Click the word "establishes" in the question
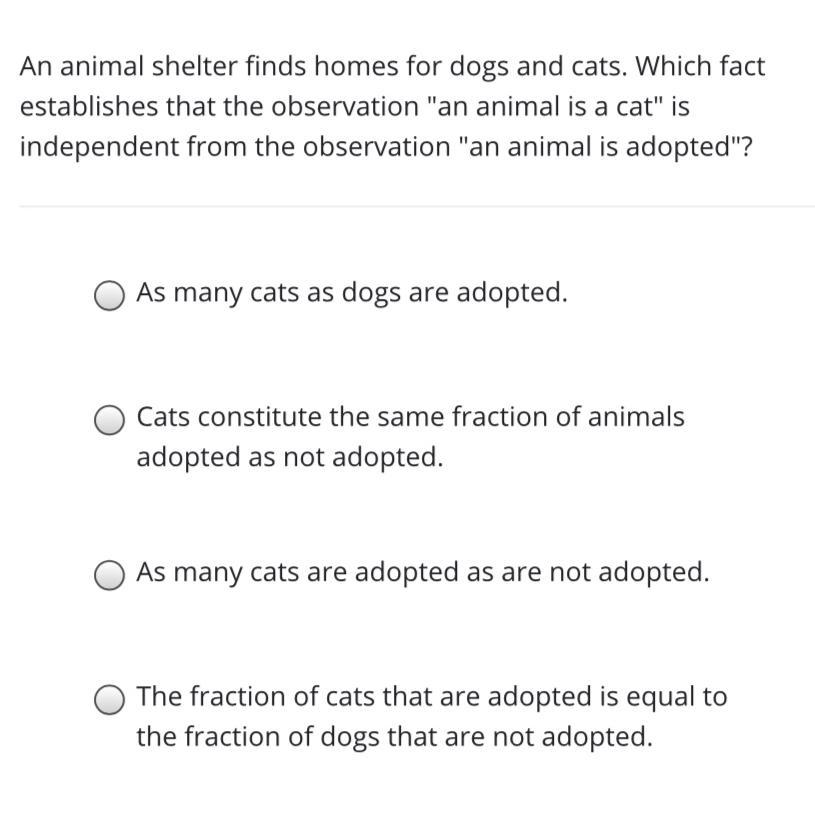Viewport: 815px width, 815px height. pyautogui.click(x=89, y=107)
